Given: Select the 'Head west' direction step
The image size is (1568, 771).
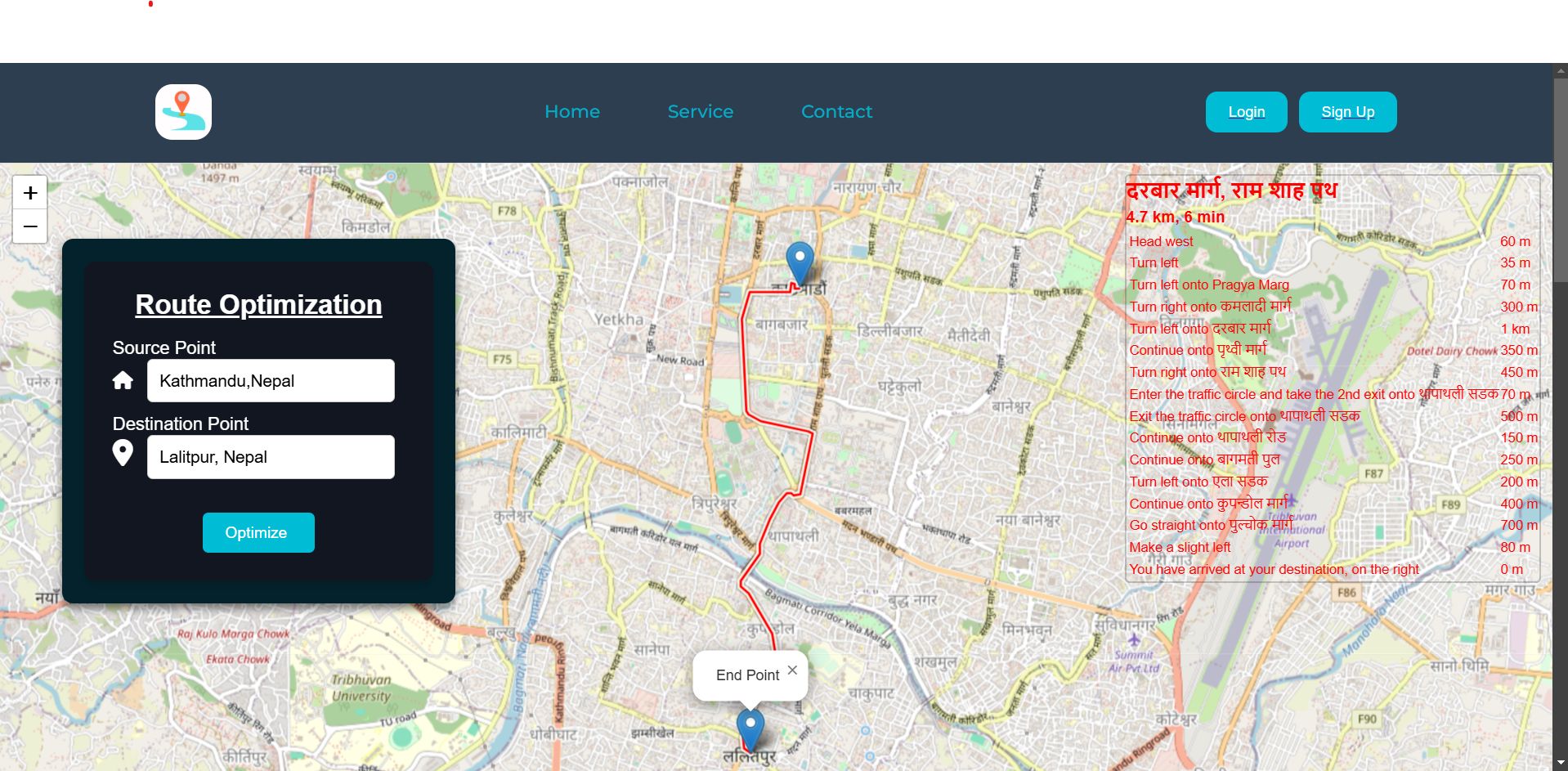Looking at the screenshot, I should point(1333,241).
